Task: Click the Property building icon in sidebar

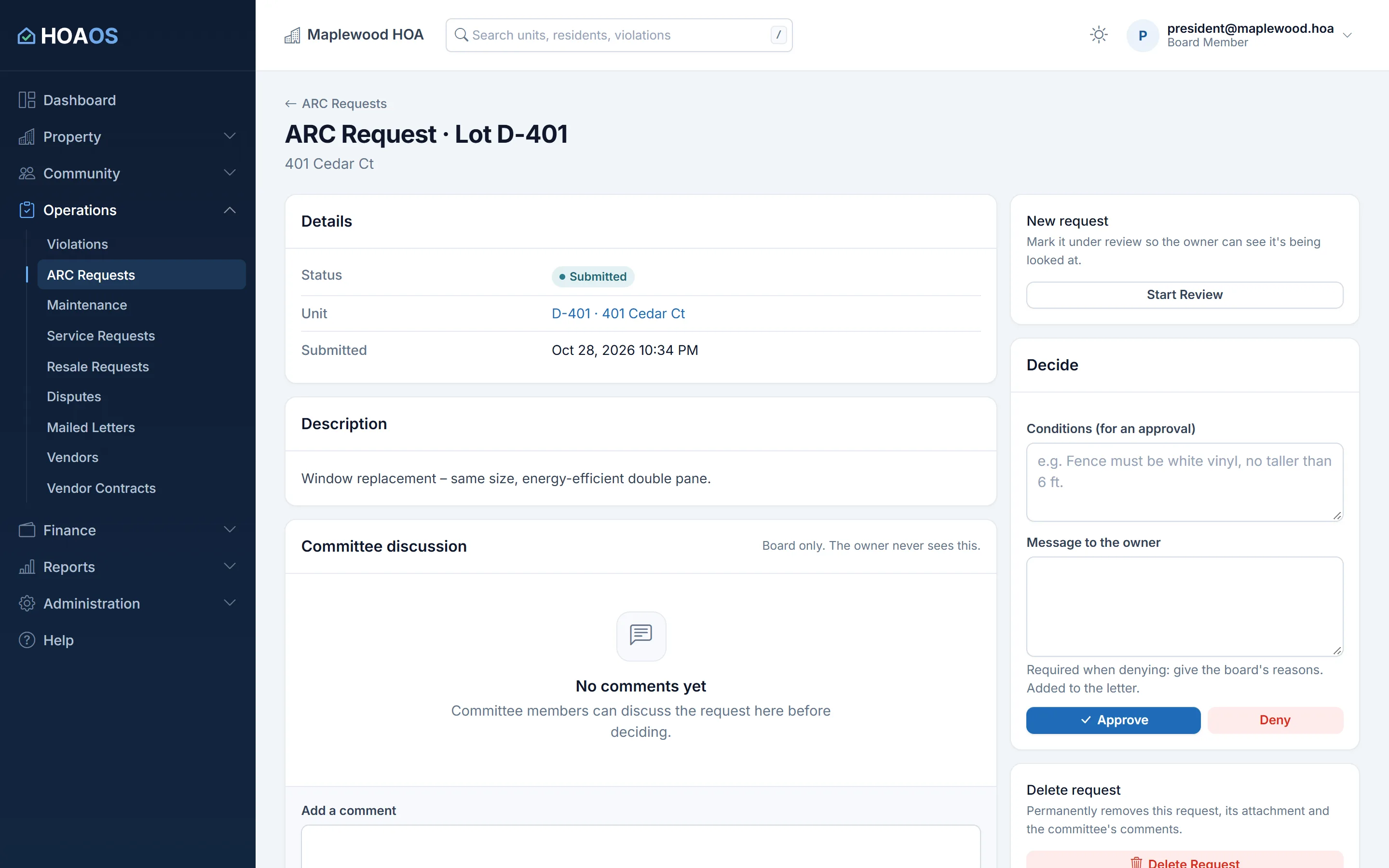Action: click(x=27, y=136)
